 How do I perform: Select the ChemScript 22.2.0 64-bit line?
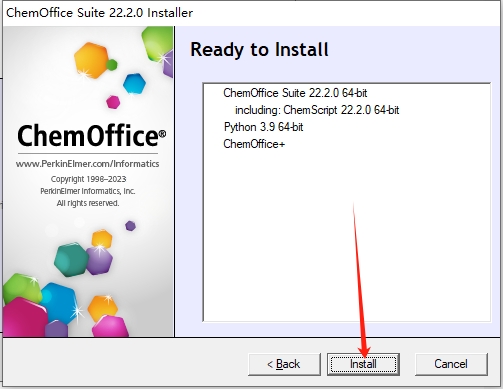click(317, 110)
